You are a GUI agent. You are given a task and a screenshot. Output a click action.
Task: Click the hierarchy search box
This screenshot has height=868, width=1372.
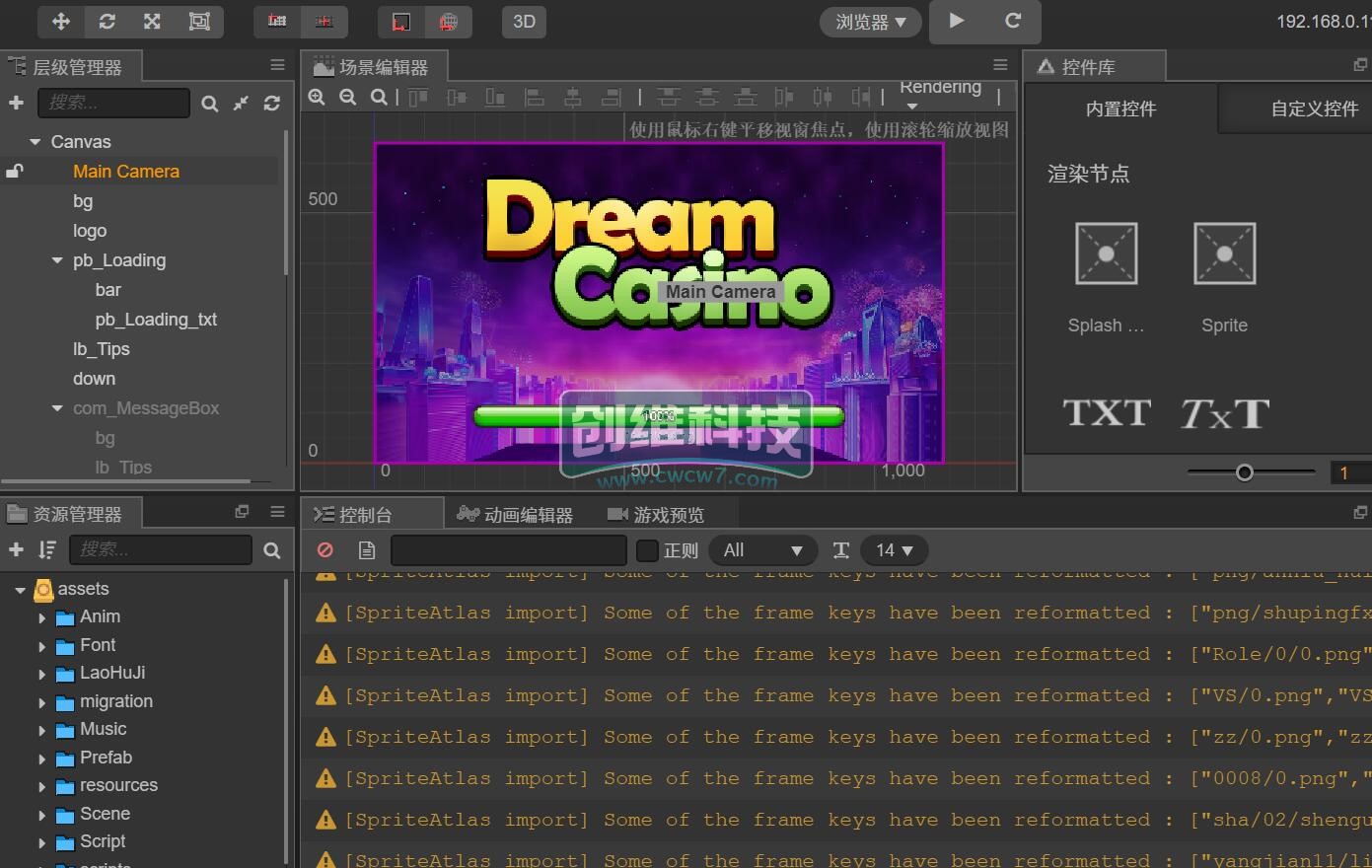click(113, 103)
